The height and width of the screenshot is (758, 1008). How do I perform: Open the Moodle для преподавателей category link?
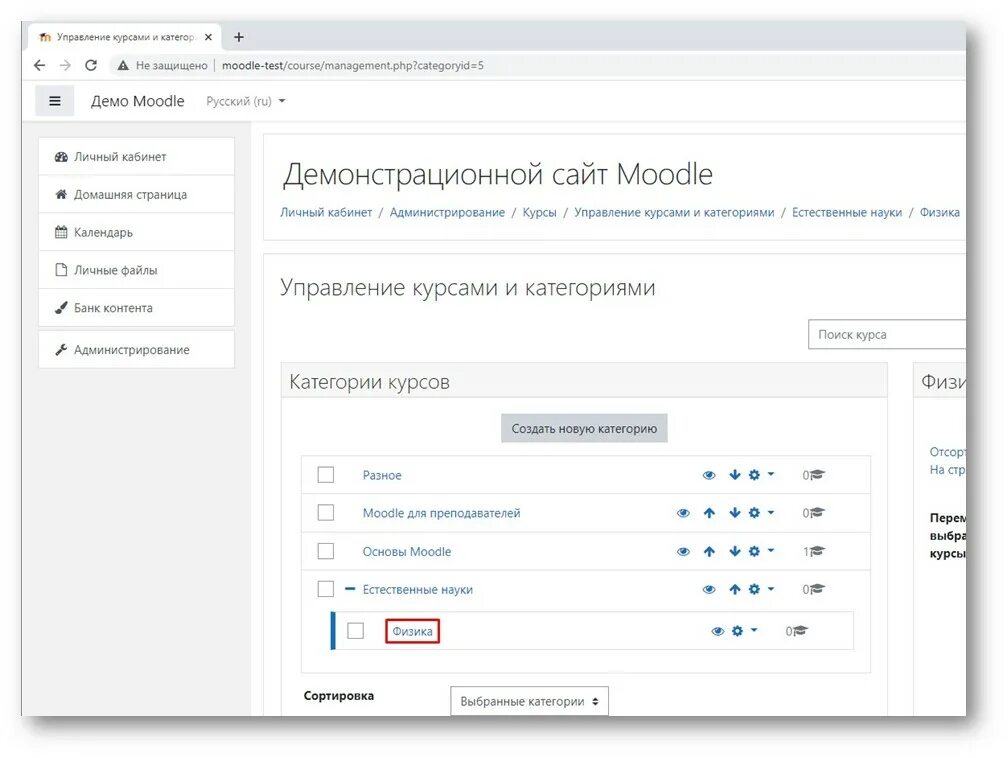[442, 513]
